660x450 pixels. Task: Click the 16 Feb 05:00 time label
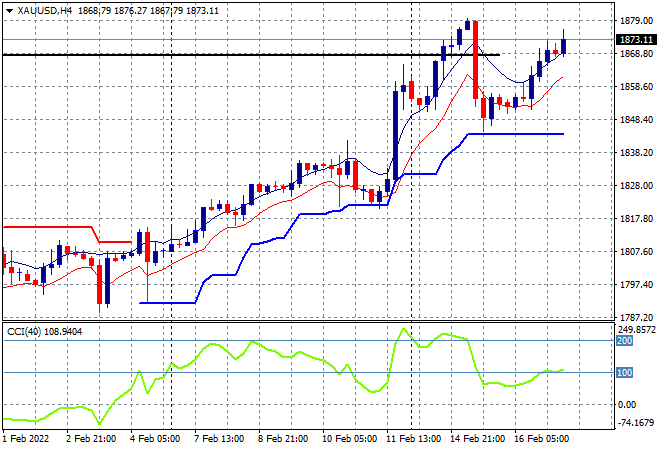541,439
